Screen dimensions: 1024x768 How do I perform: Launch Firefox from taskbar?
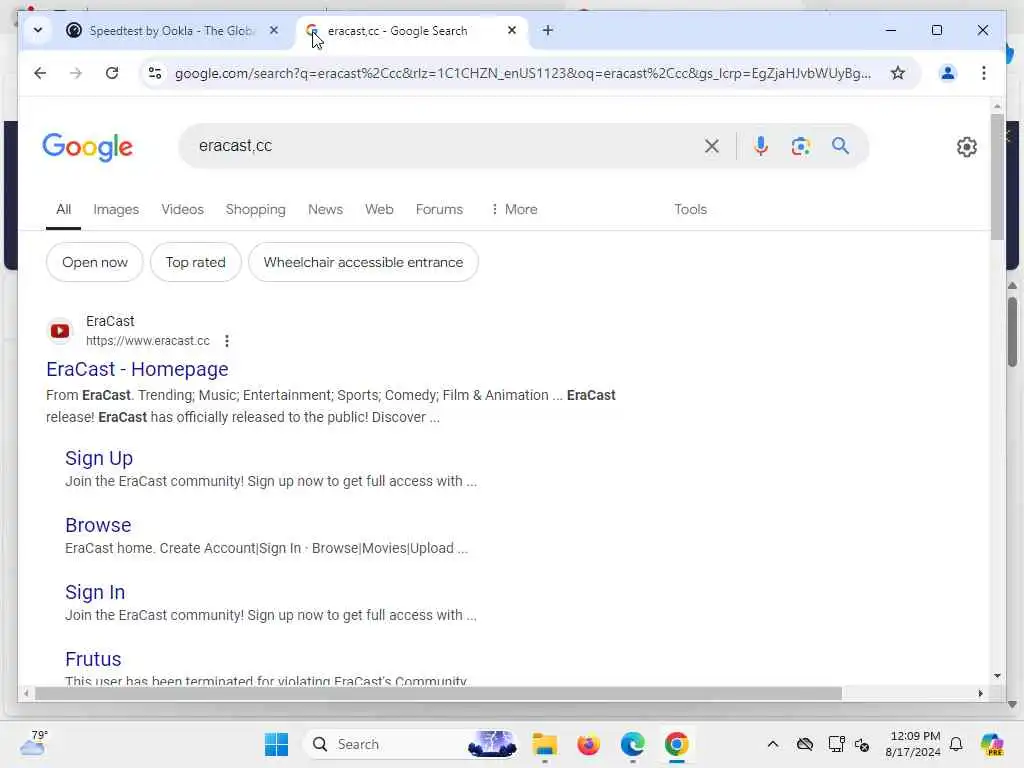pos(588,744)
